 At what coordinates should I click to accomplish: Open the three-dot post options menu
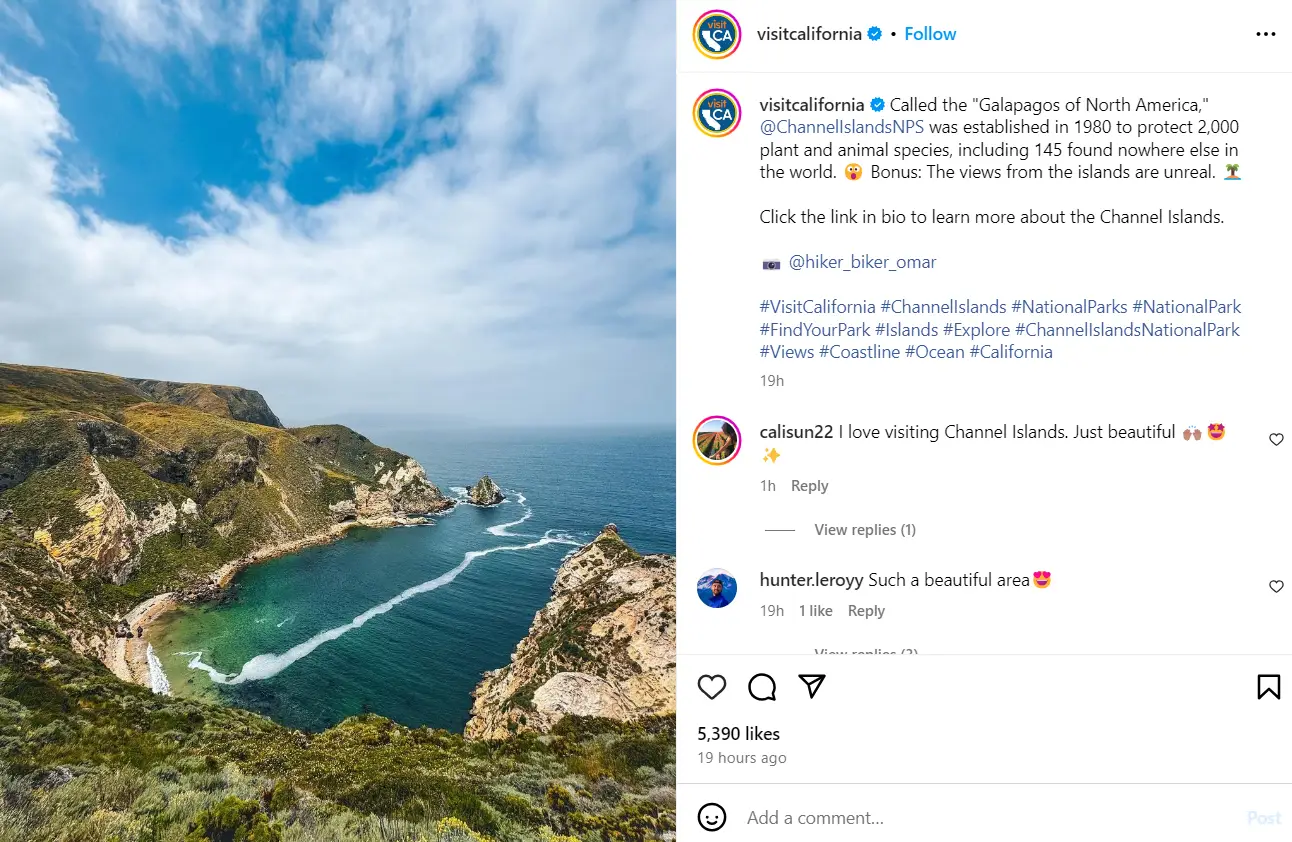[x=1266, y=33]
